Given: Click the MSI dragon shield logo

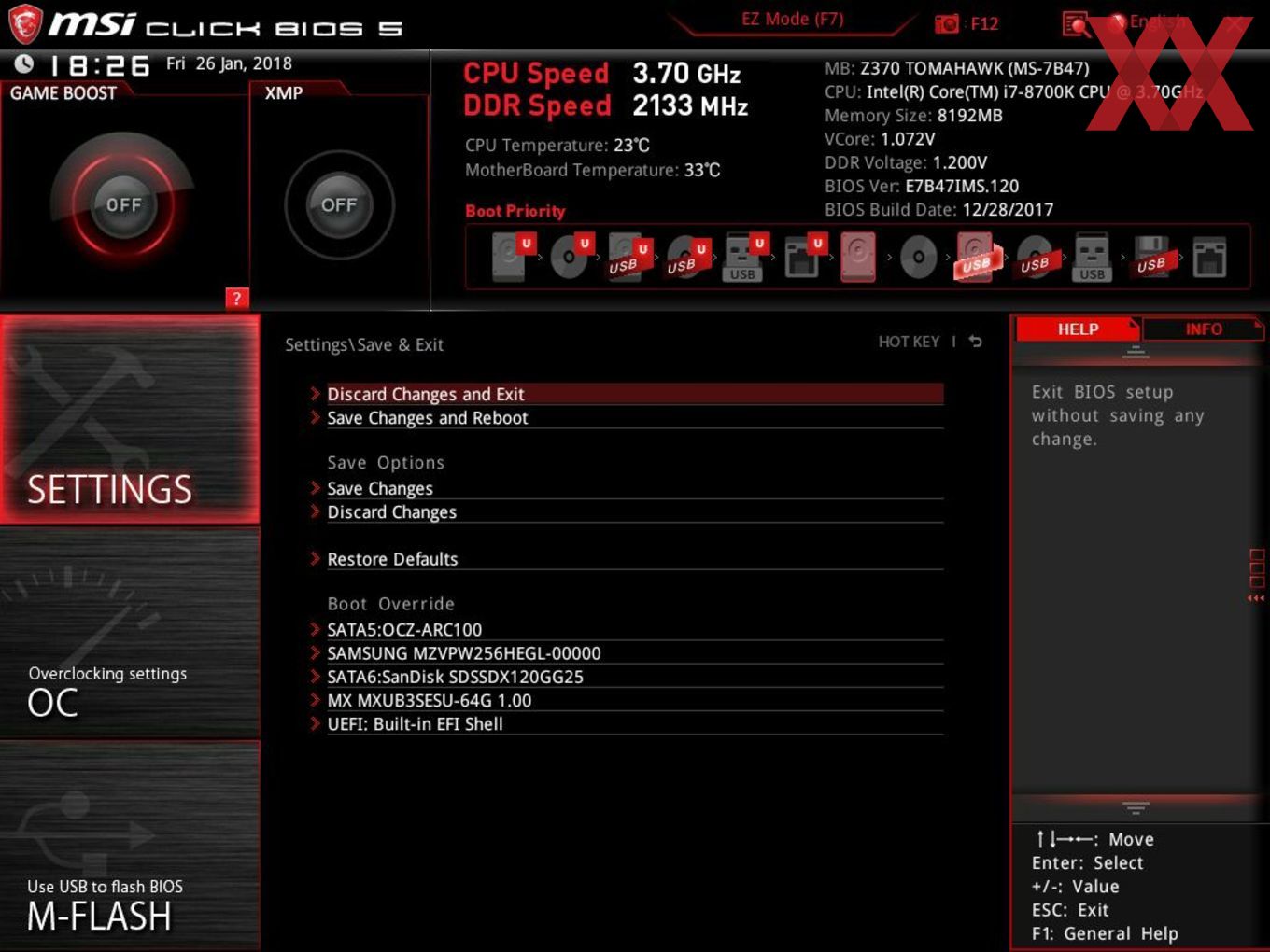Looking at the screenshot, I should (25, 24).
